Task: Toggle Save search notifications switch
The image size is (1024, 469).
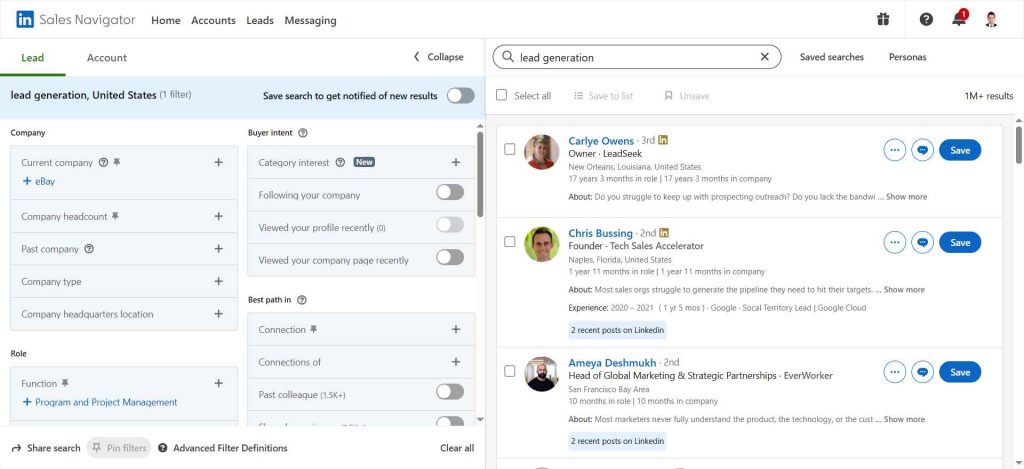Action: 460,95
